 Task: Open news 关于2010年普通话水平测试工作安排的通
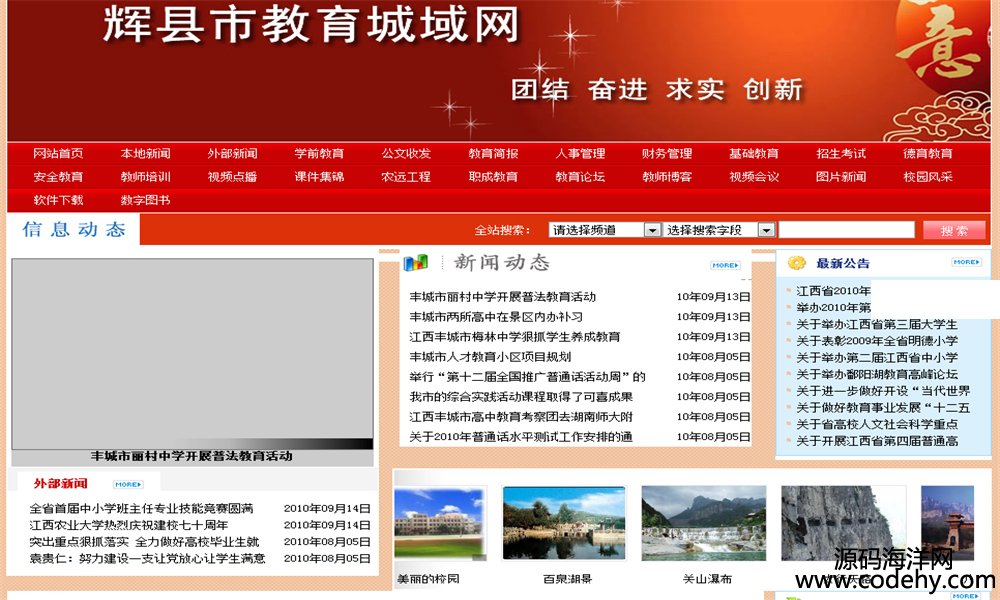pyautogui.click(x=521, y=437)
